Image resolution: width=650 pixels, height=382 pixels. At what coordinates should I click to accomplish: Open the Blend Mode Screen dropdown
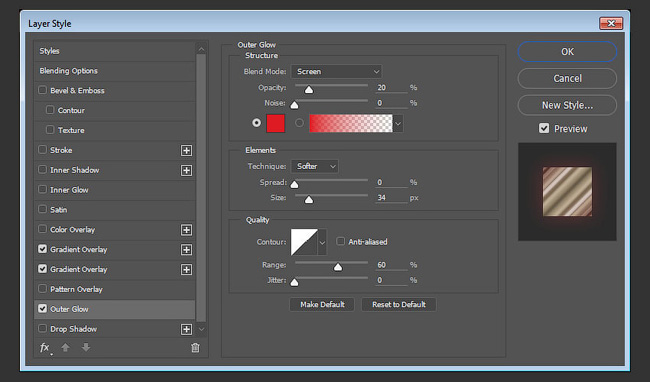[x=336, y=72]
